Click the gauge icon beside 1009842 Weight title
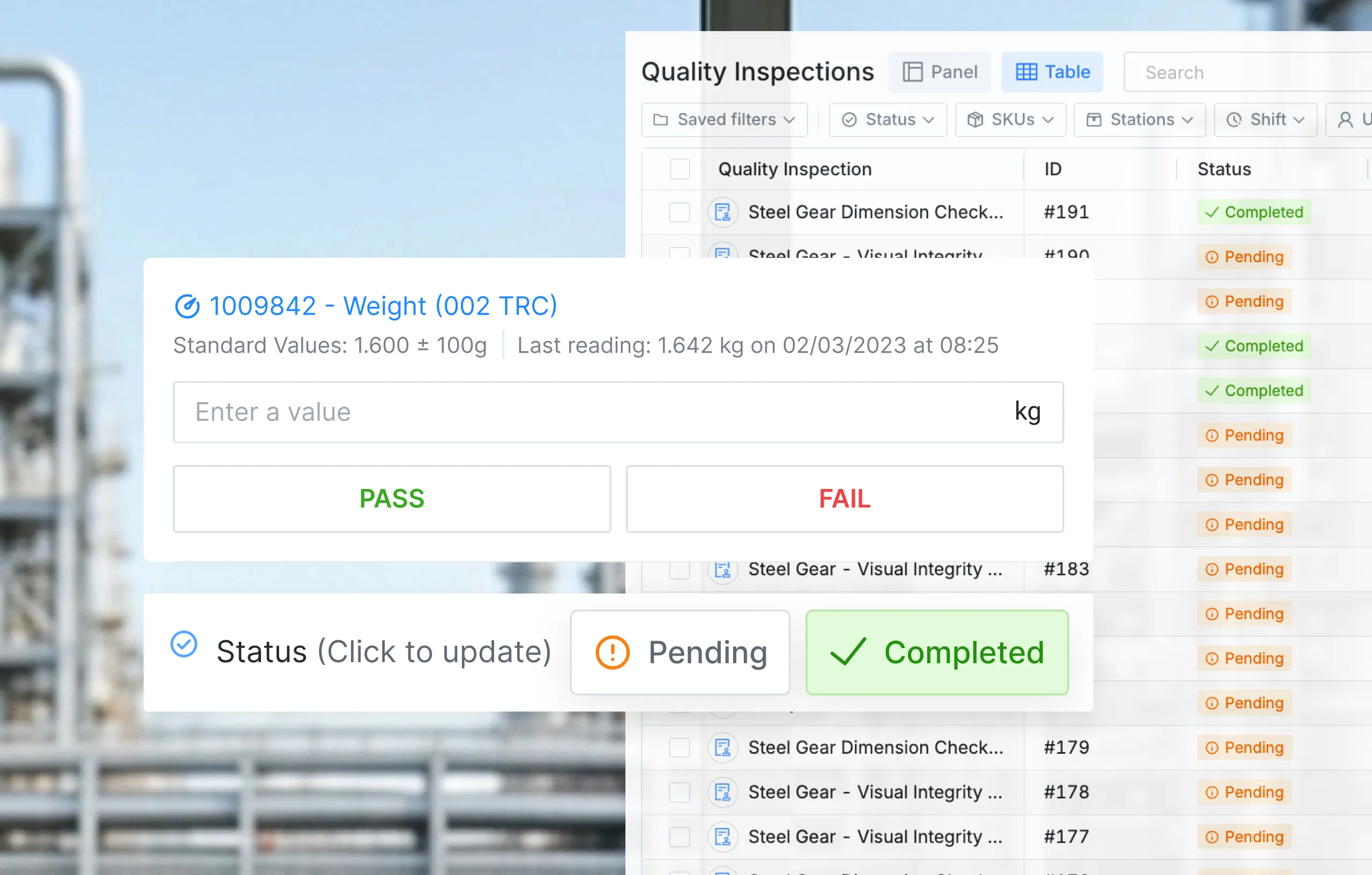This screenshot has height=875, width=1372. (x=187, y=306)
